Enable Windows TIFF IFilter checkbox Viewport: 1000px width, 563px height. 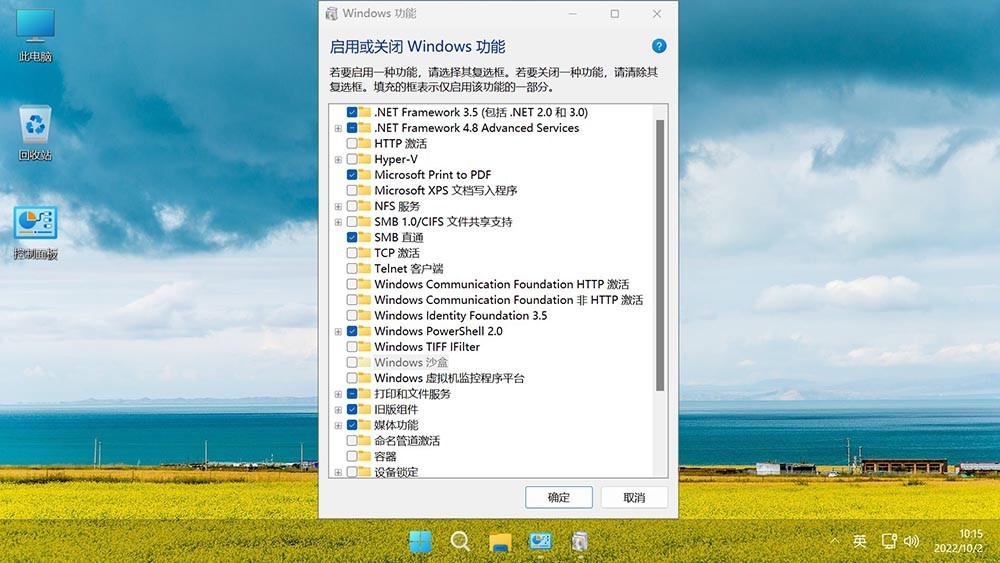351,347
